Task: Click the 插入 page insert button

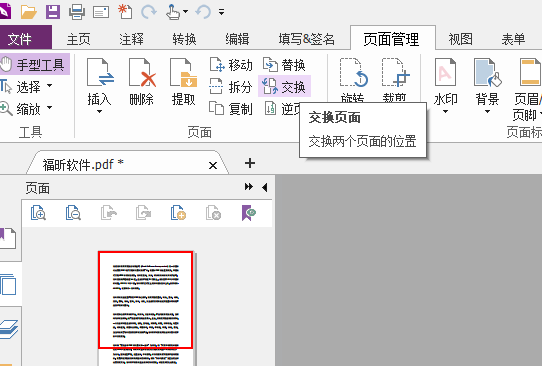Action: coord(100,85)
